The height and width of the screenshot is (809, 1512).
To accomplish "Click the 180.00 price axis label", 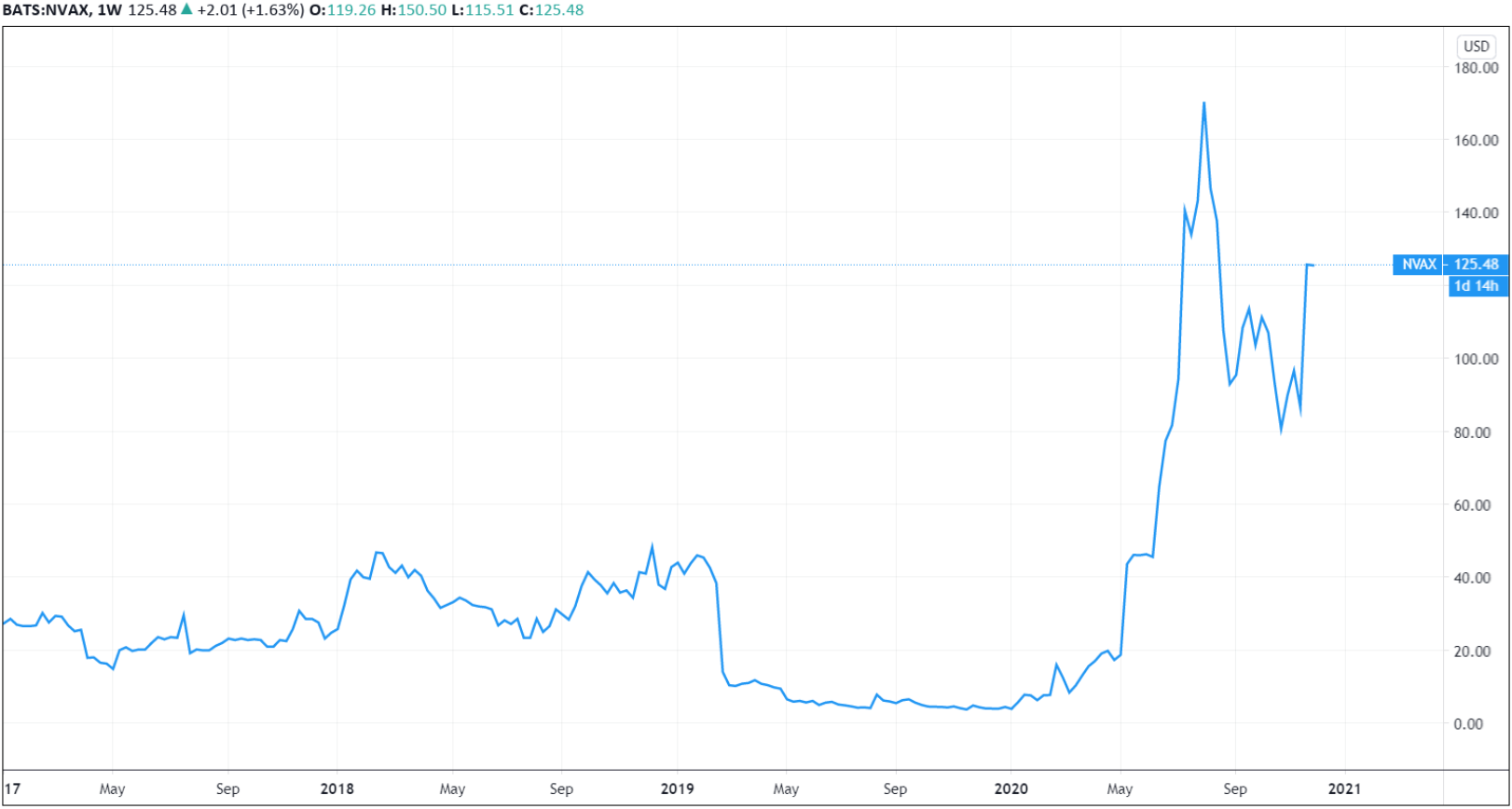I will click(1476, 67).
